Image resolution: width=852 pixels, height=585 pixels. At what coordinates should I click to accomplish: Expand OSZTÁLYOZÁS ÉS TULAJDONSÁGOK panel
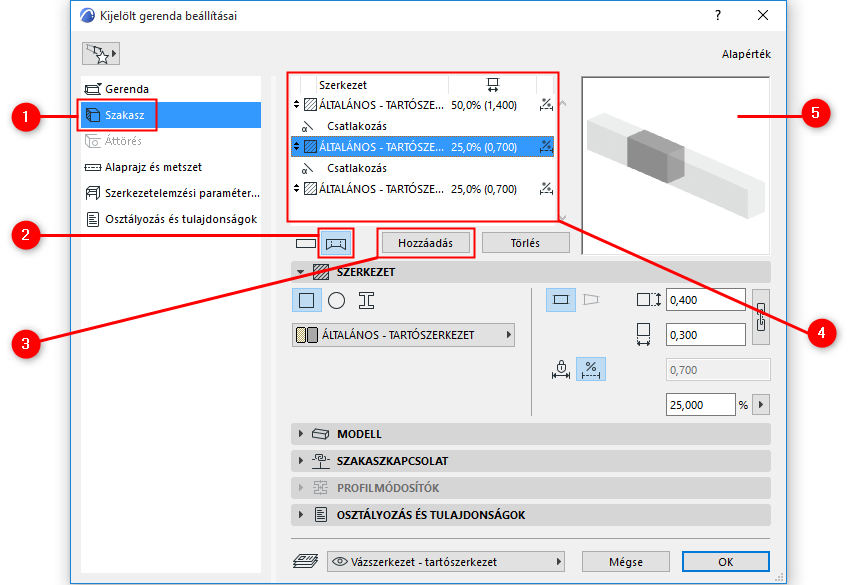pyautogui.click(x=300, y=514)
